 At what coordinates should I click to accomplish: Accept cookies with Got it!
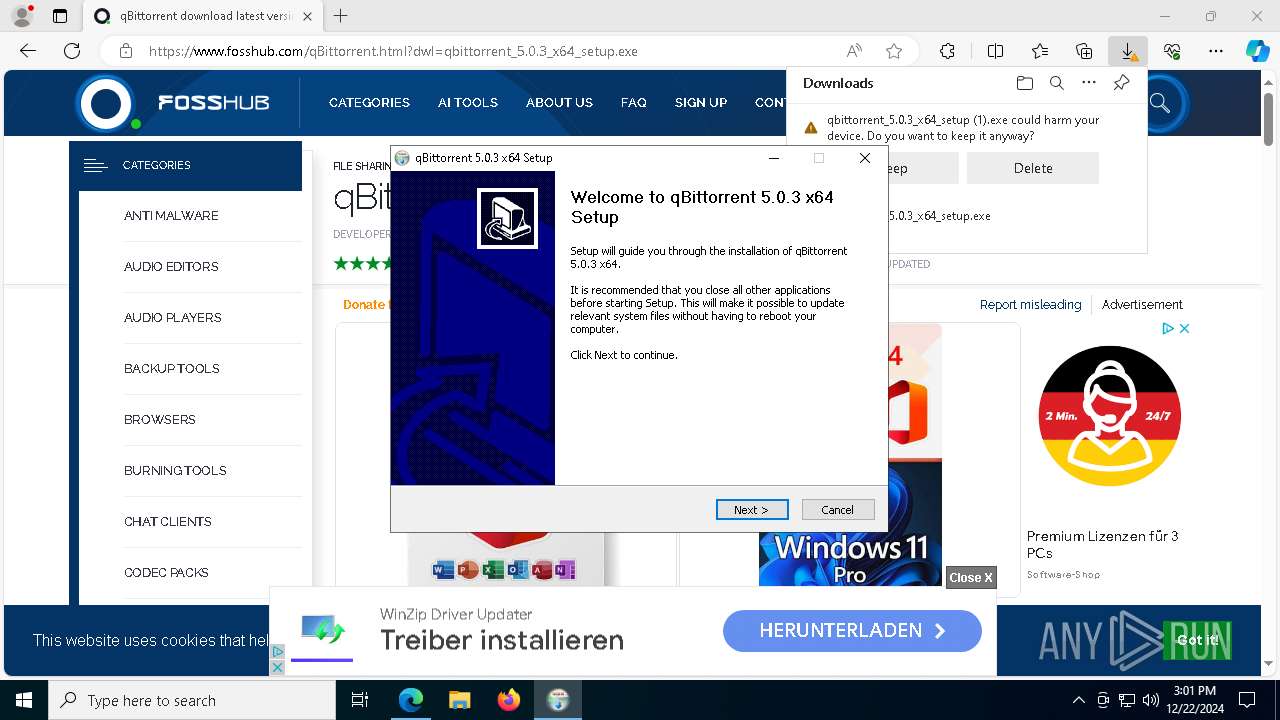click(x=1197, y=640)
